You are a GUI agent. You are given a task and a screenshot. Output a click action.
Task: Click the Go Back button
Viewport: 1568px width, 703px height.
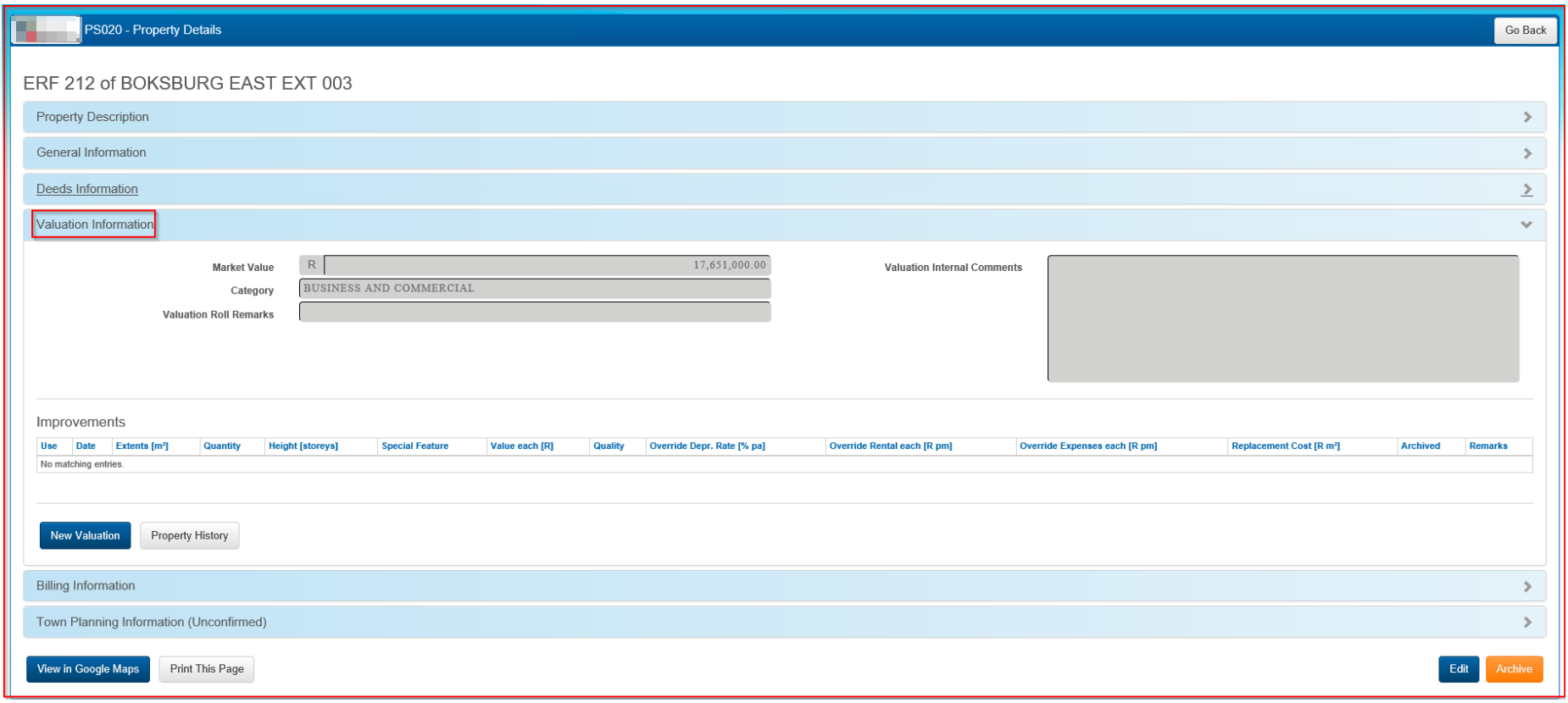1525,30
